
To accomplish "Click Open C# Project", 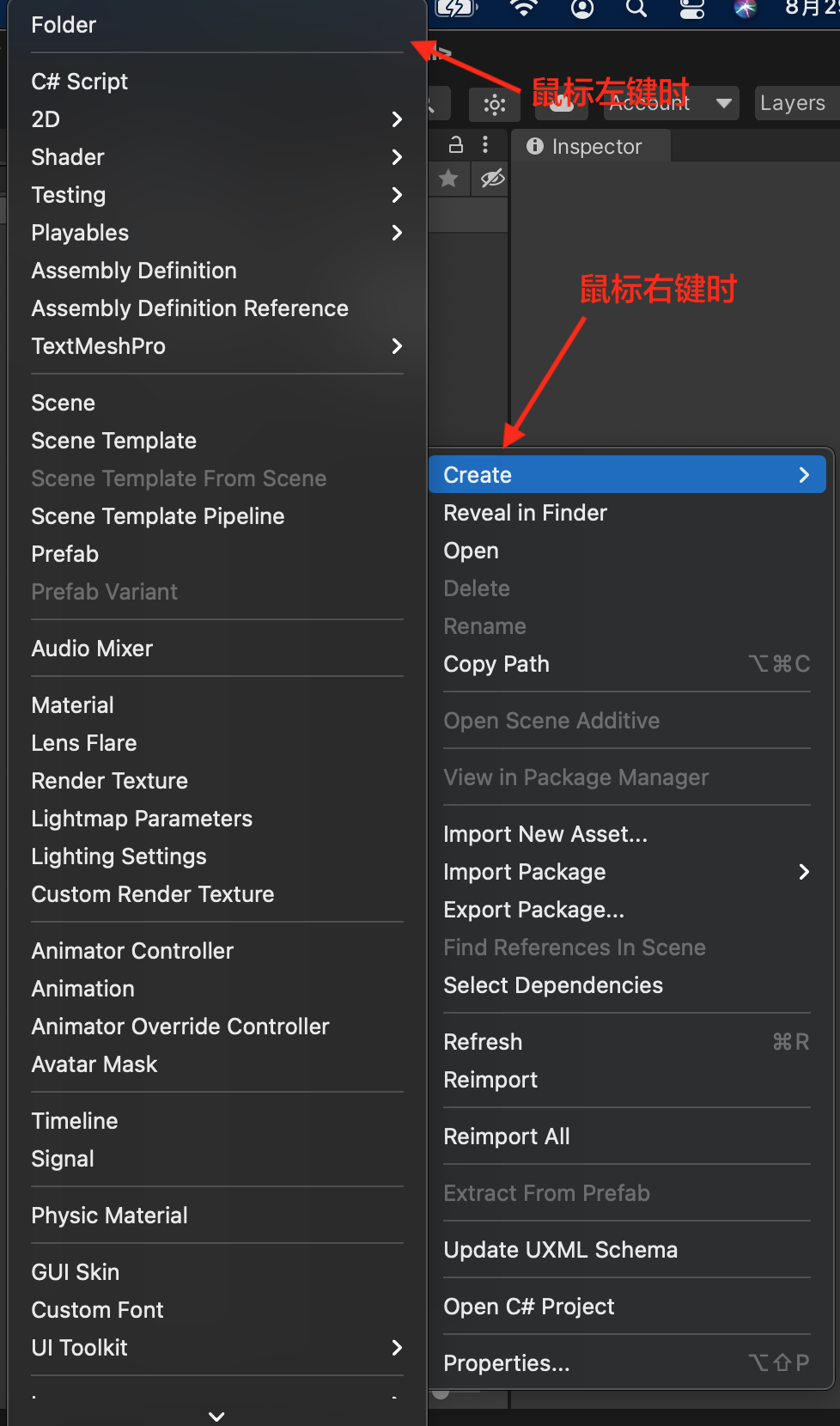I will 528,1307.
